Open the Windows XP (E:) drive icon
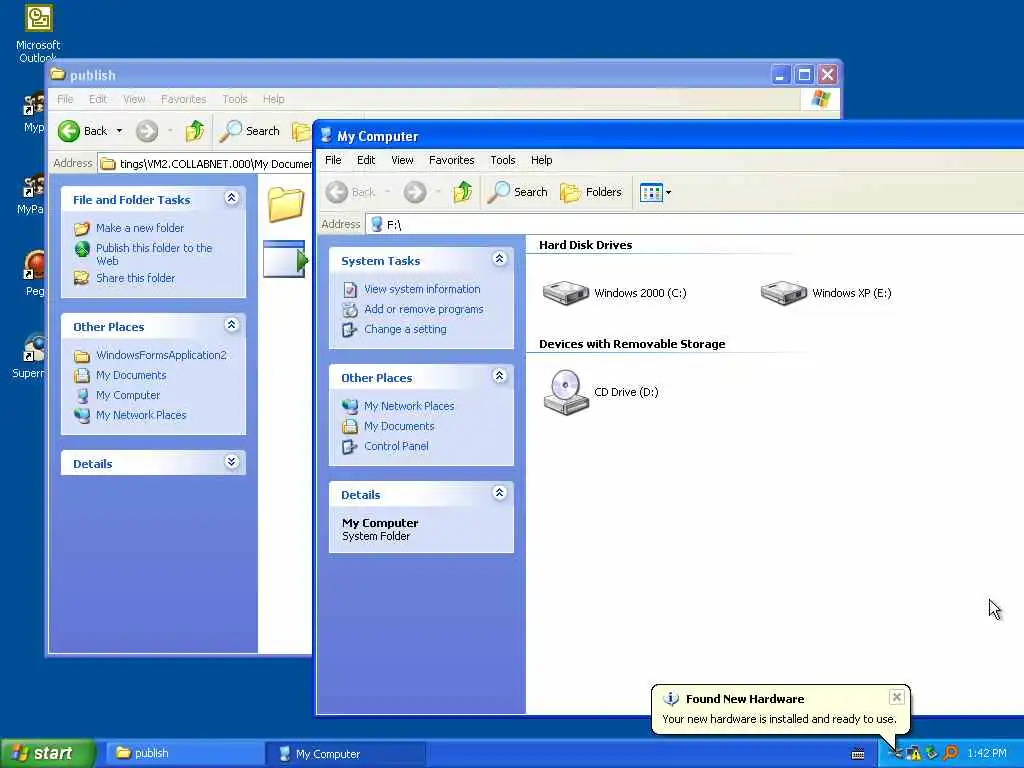This screenshot has width=1024, height=768. click(x=784, y=293)
